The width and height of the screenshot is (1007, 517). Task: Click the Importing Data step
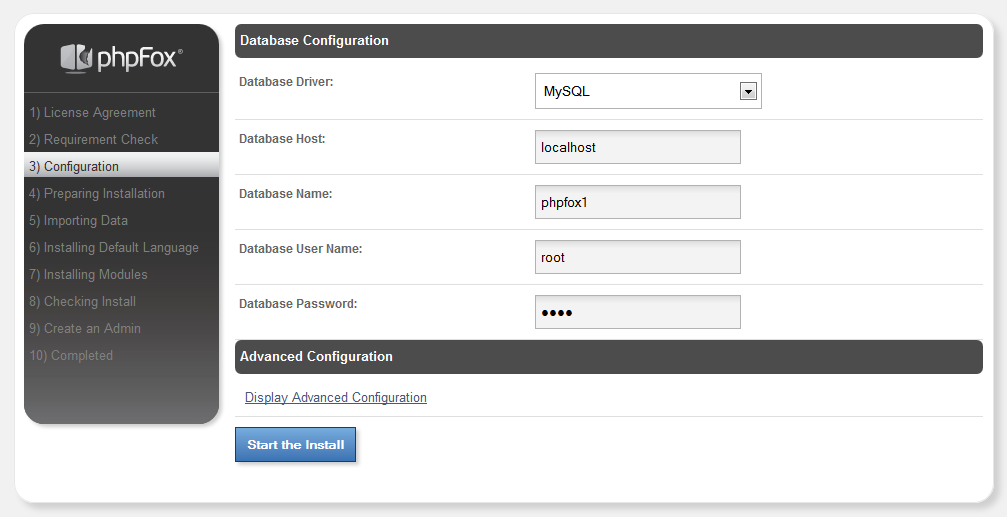click(x=79, y=221)
